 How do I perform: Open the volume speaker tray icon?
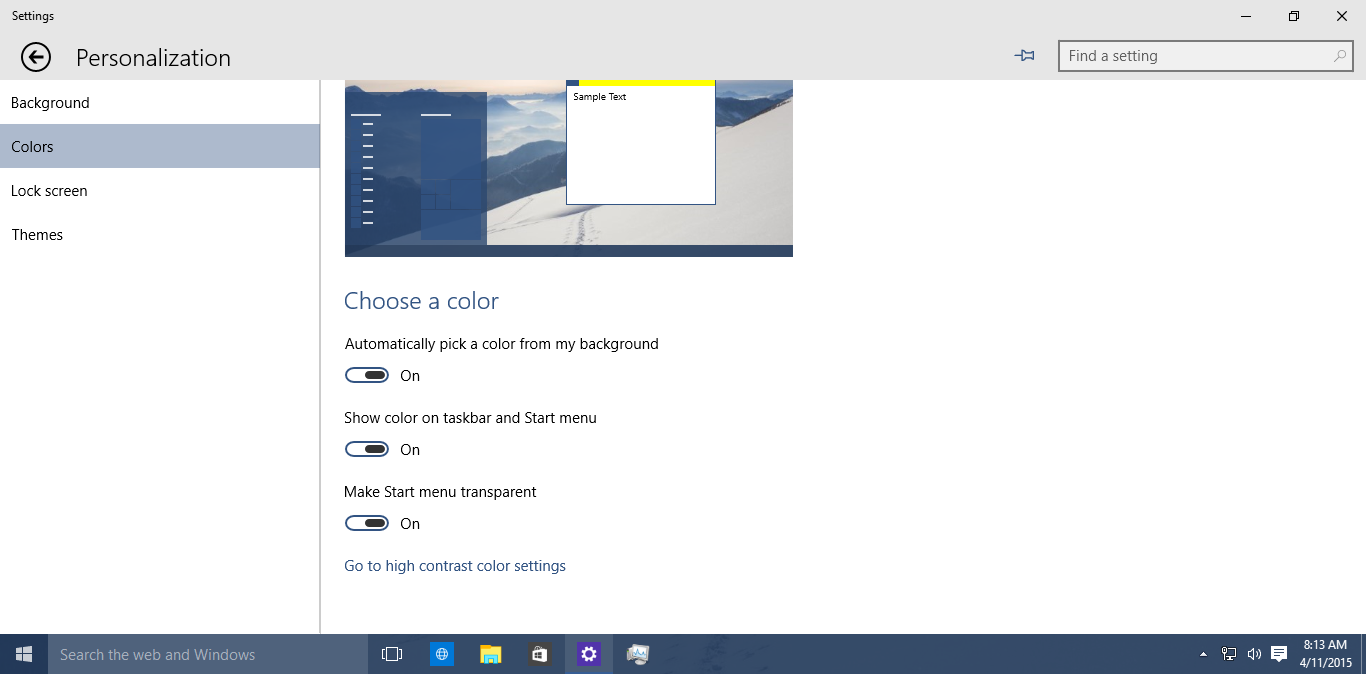tap(1254, 654)
